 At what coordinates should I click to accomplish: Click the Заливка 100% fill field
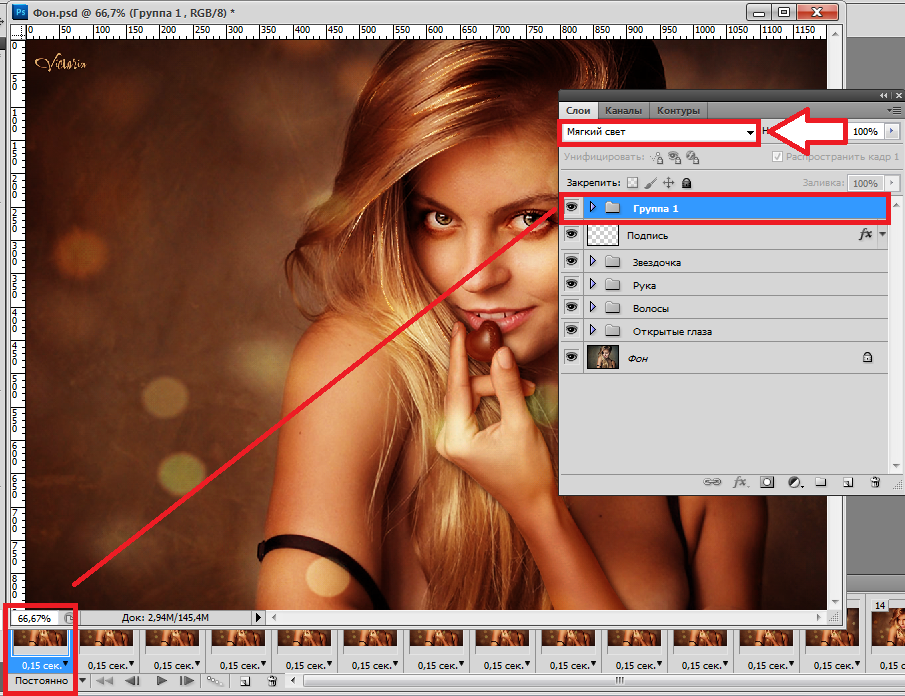pos(865,183)
